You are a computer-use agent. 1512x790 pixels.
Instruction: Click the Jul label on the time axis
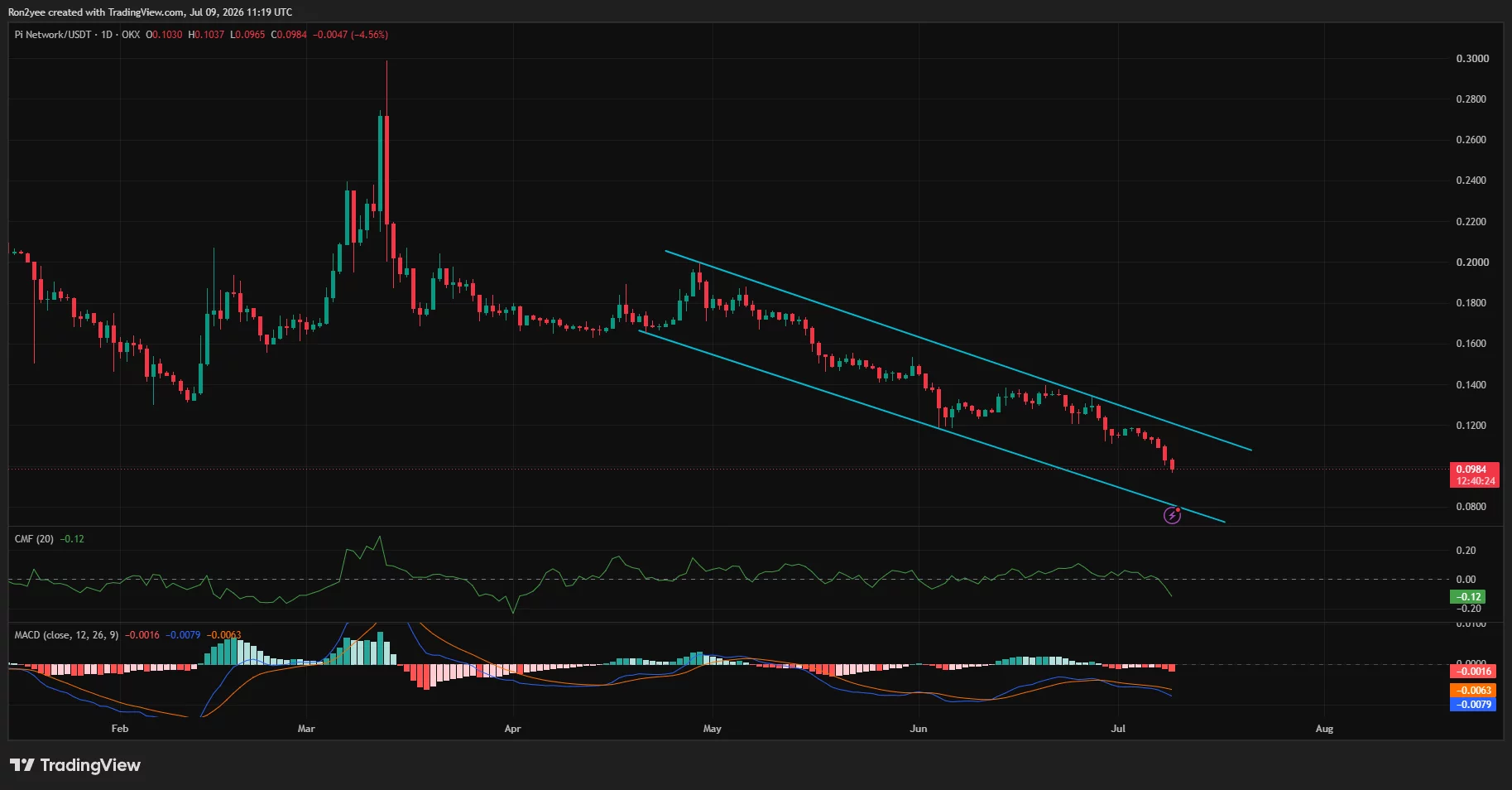(x=1118, y=729)
